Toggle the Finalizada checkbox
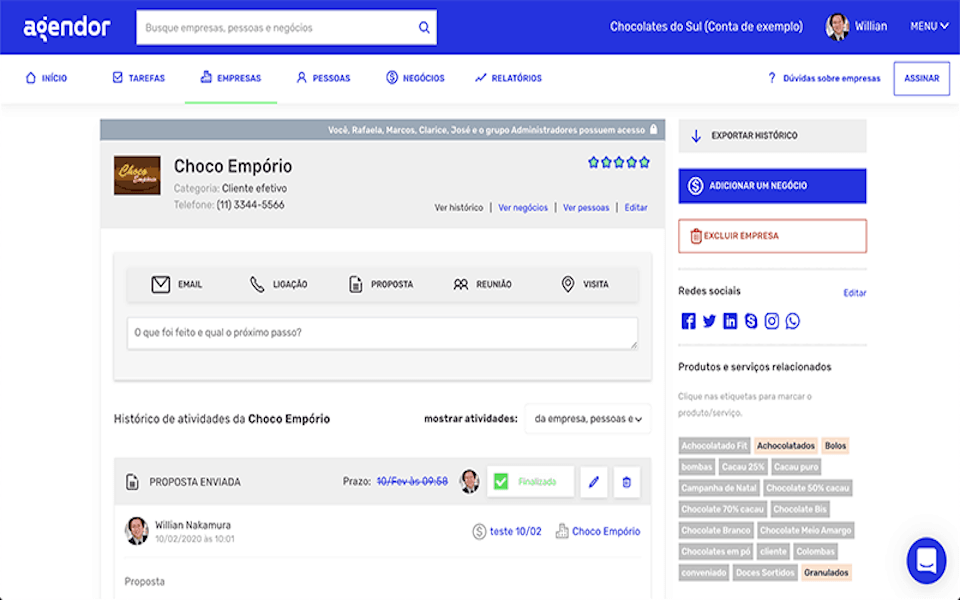The height and width of the screenshot is (600, 960). pyautogui.click(x=501, y=482)
